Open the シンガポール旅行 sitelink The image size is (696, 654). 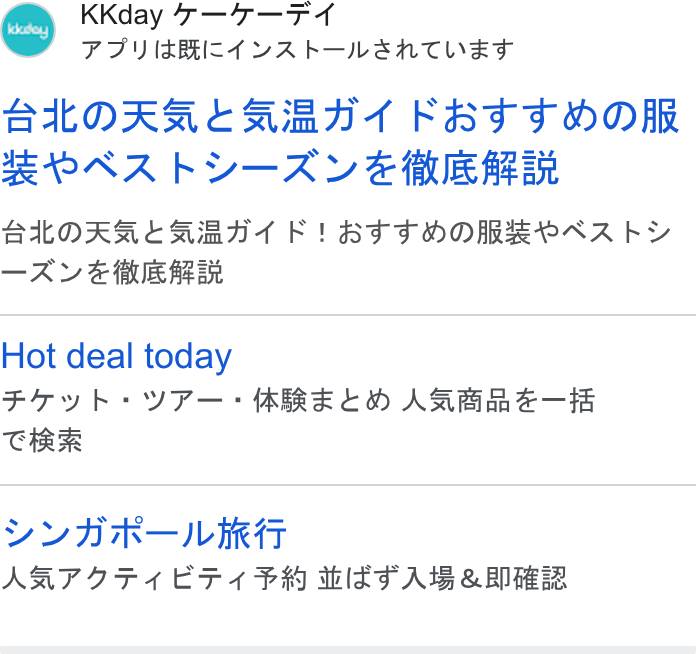pos(144,533)
